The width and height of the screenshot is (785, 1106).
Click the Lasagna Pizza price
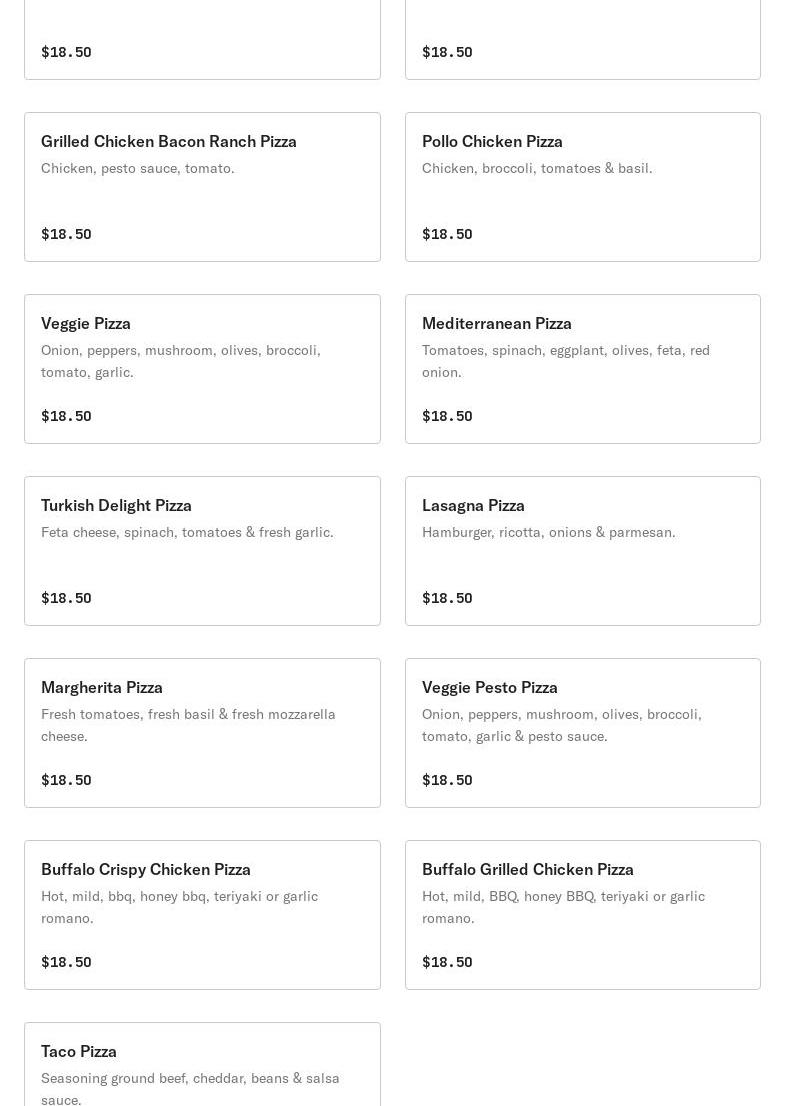[x=447, y=598]
